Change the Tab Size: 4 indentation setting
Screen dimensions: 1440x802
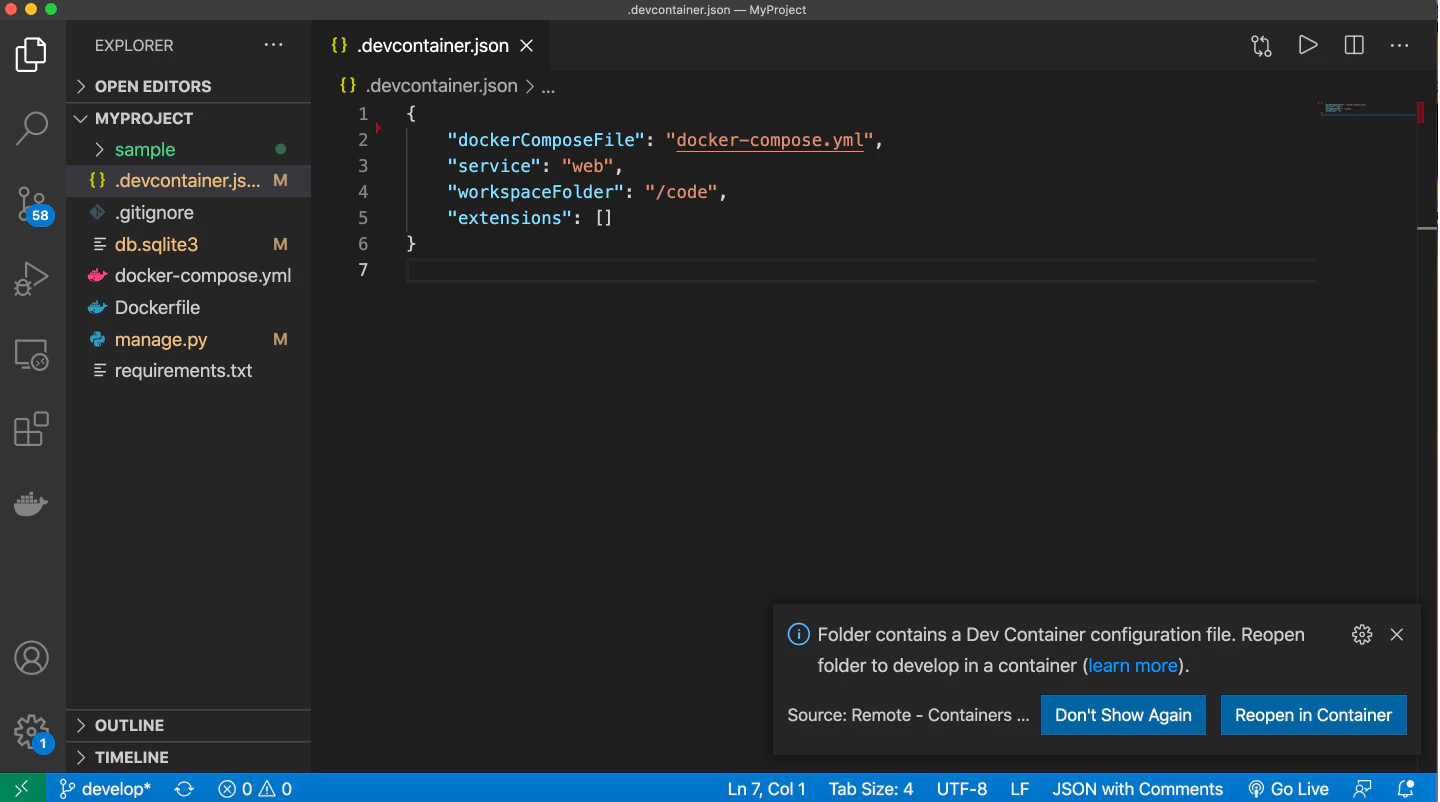click(871, 789)
